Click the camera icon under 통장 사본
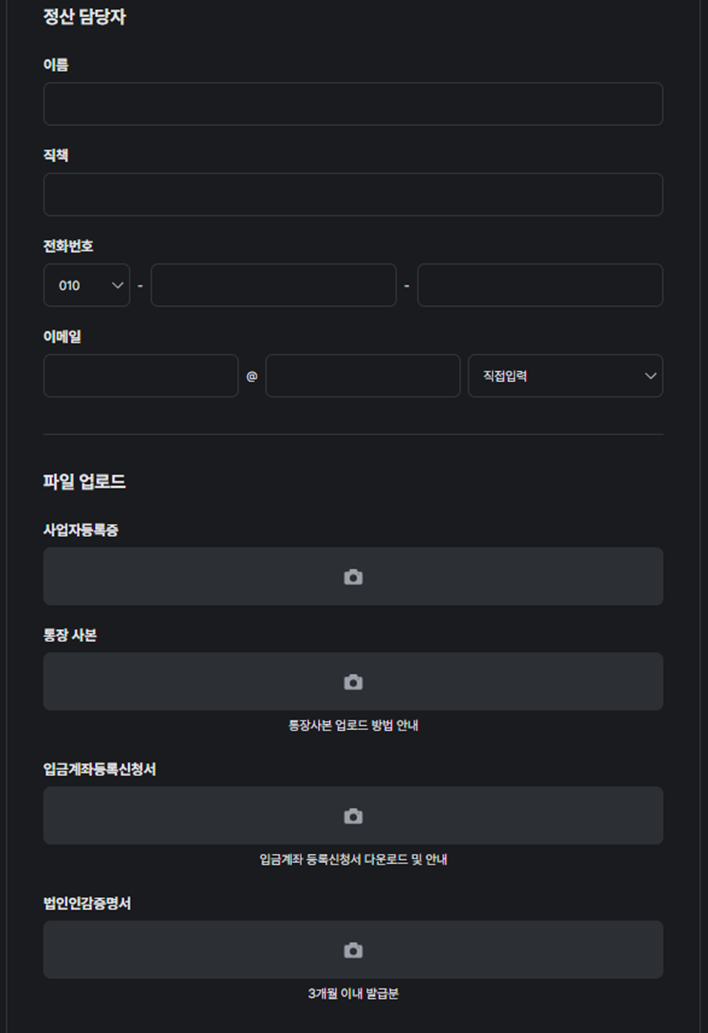Viewport: 708px width, 1033px height. 353,682
